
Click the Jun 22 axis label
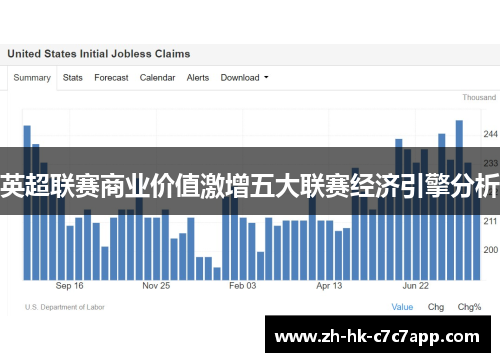[415, 286]
